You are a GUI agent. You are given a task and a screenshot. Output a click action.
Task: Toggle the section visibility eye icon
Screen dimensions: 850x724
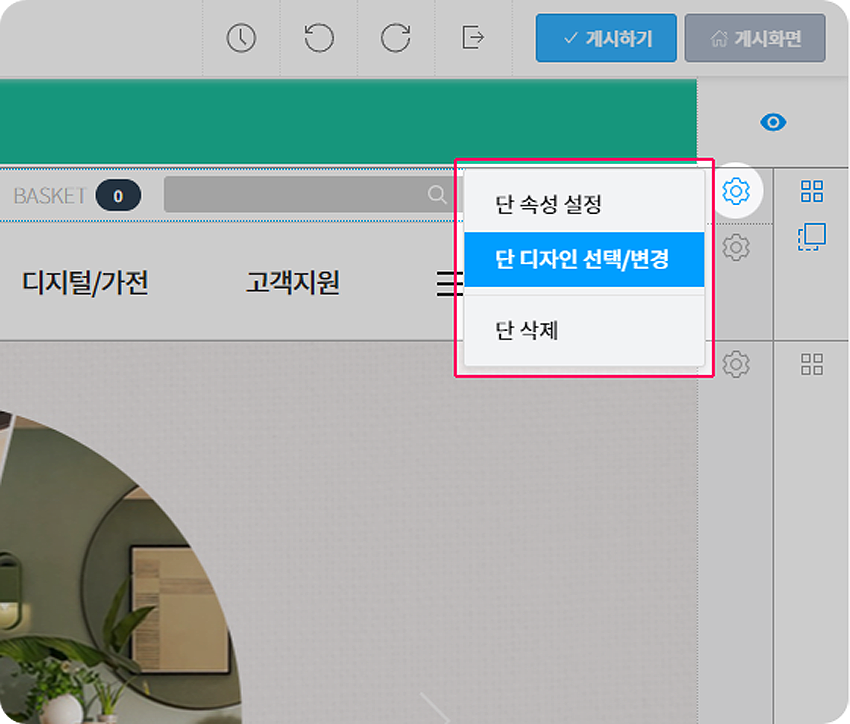[x=772, y=122]
